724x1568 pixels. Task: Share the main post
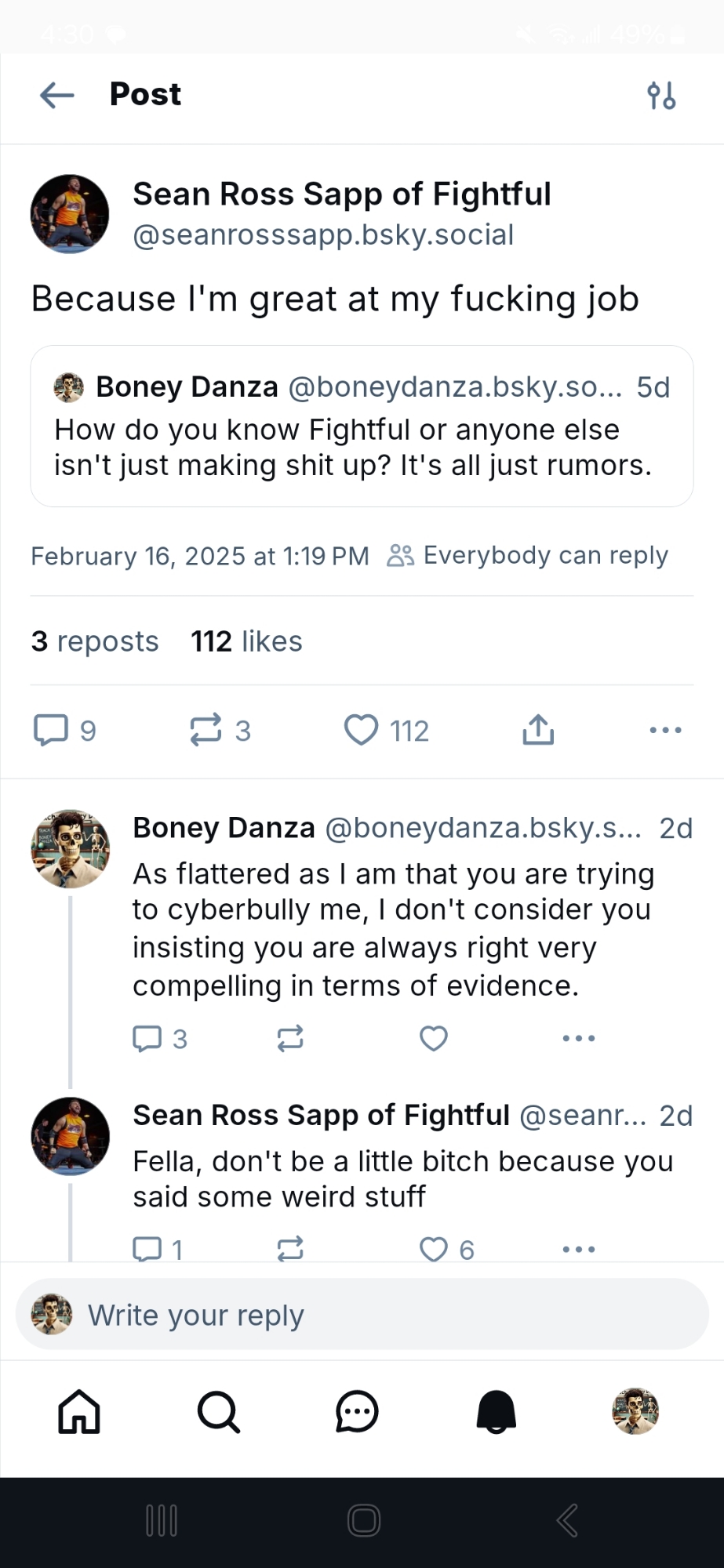[x=538, y=730]
